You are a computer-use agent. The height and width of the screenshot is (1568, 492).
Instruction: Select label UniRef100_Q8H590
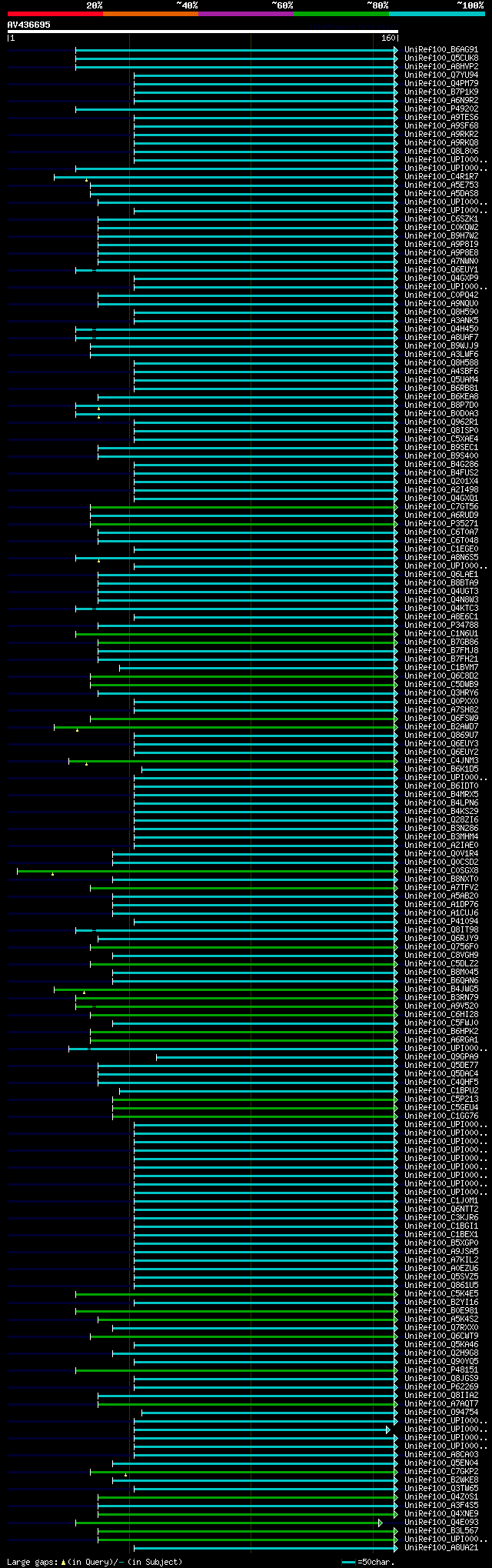[x=441, y=312]
